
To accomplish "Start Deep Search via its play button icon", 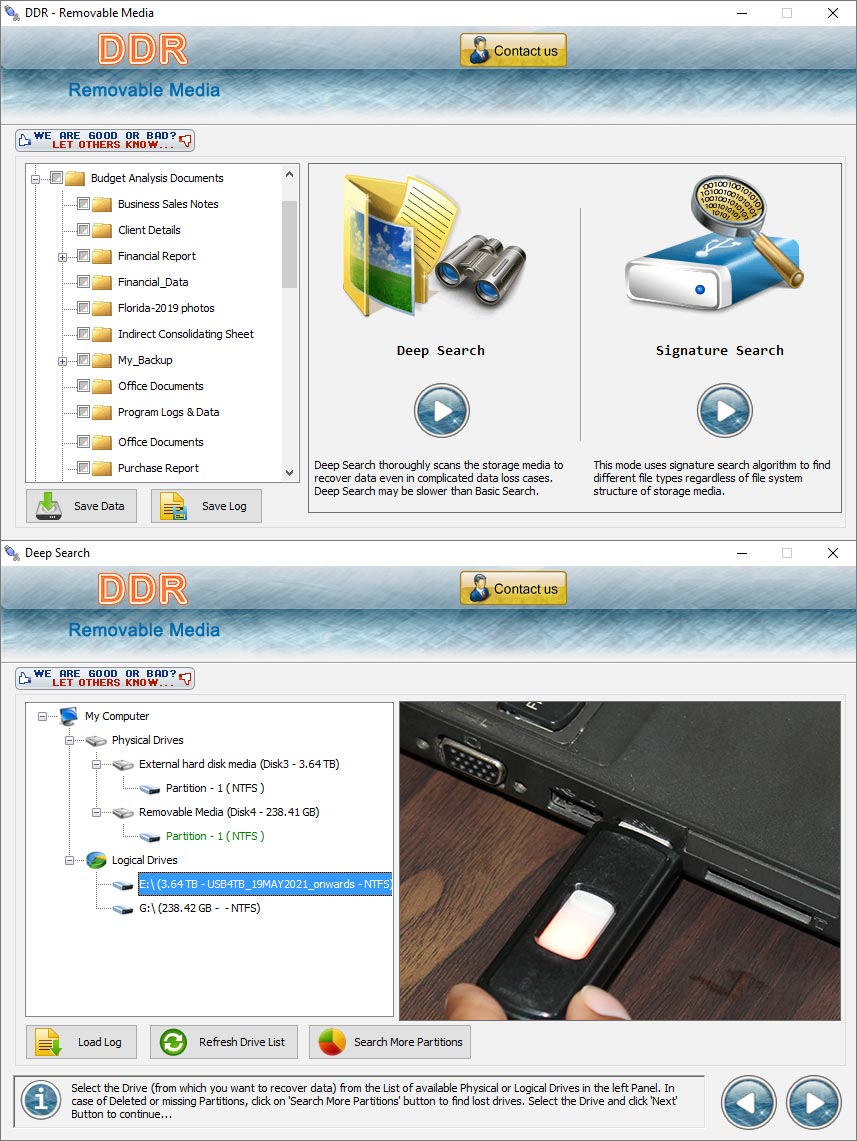I will [x=440, y=411].
